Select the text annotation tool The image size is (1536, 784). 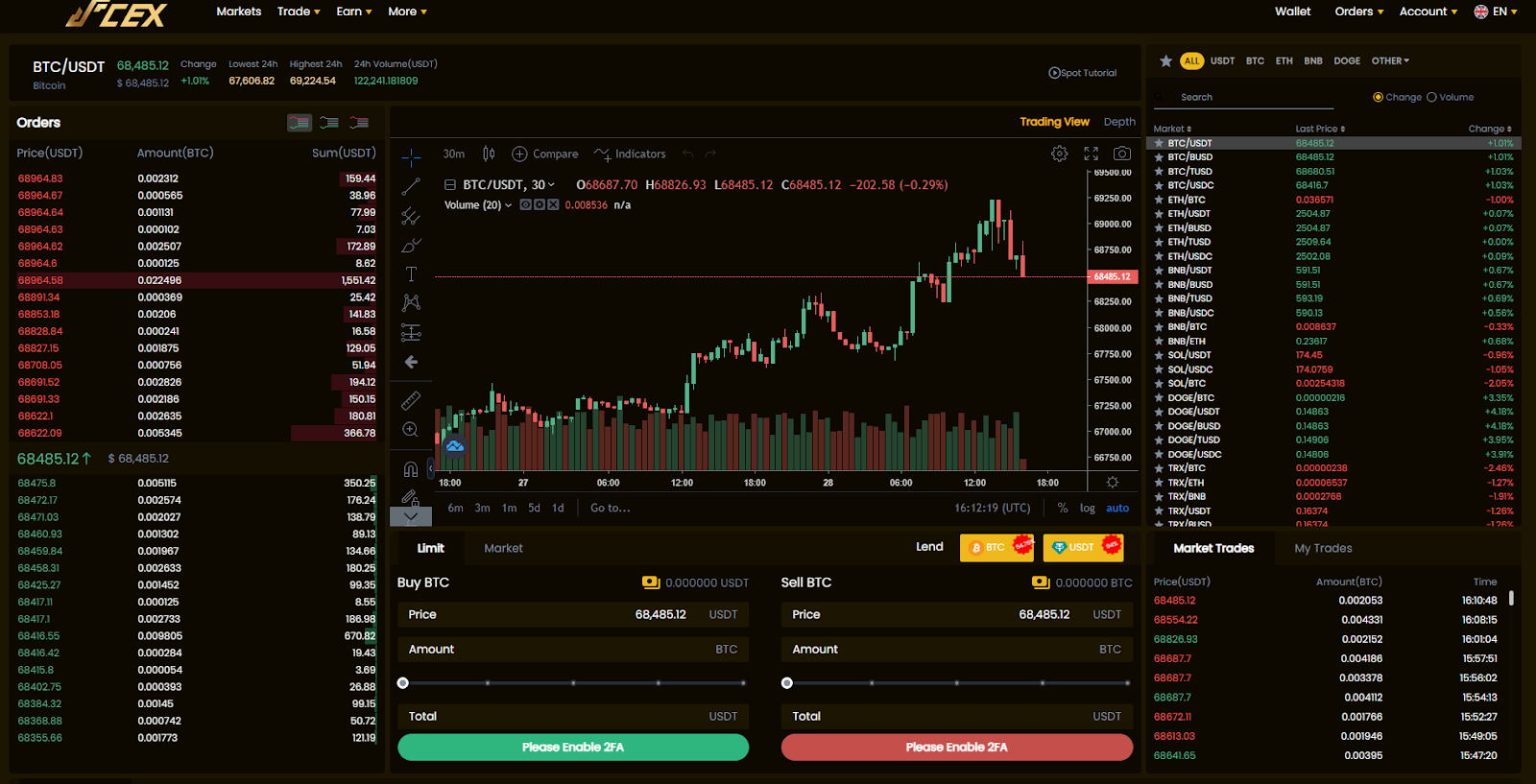point(411,274)
